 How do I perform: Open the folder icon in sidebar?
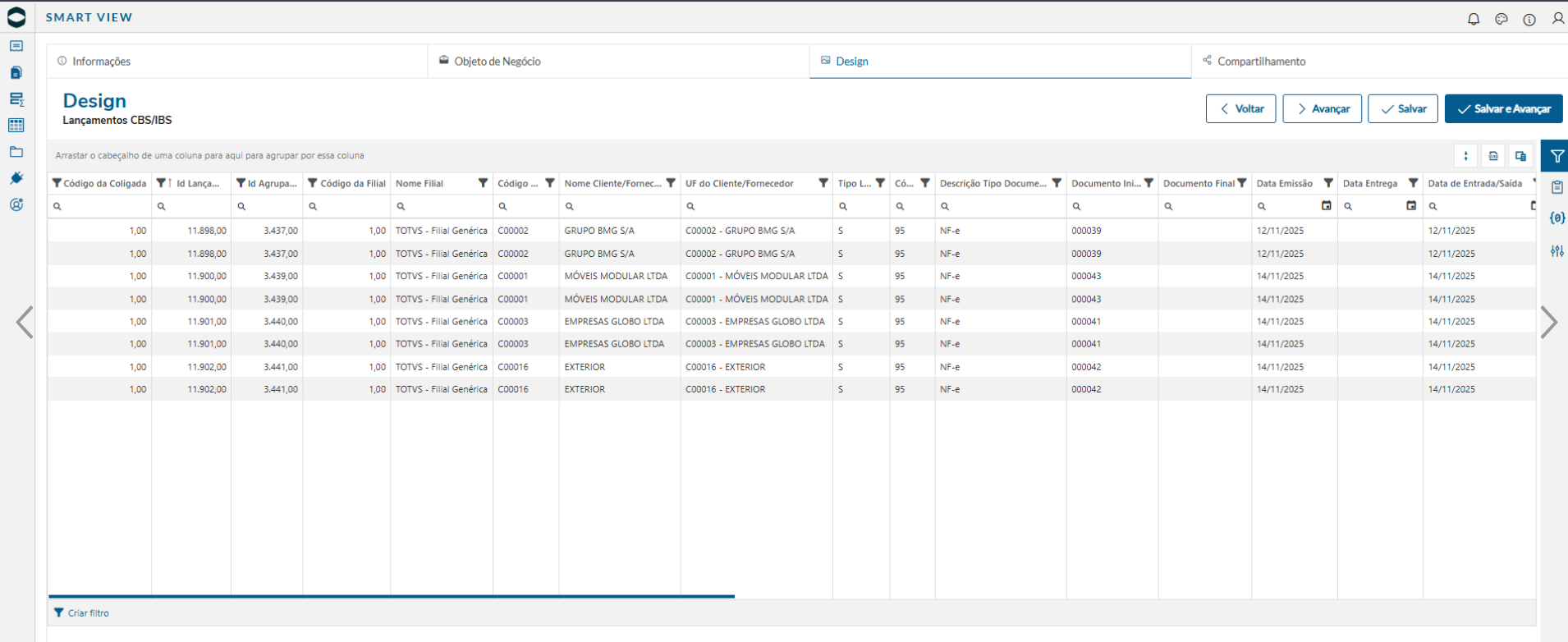point(16,152)
